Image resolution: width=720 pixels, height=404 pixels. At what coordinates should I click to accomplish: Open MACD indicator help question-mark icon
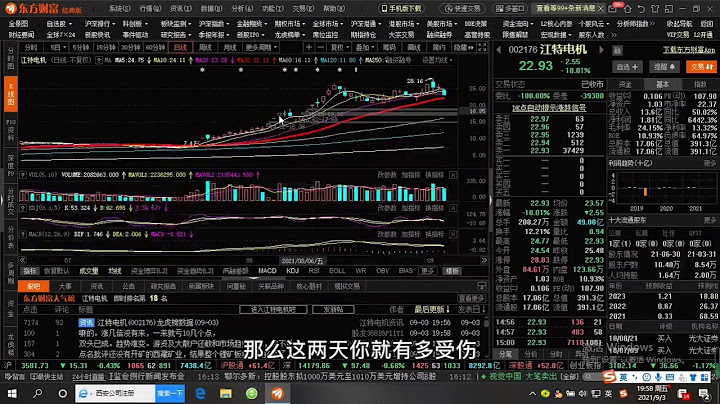pos(23,234)
